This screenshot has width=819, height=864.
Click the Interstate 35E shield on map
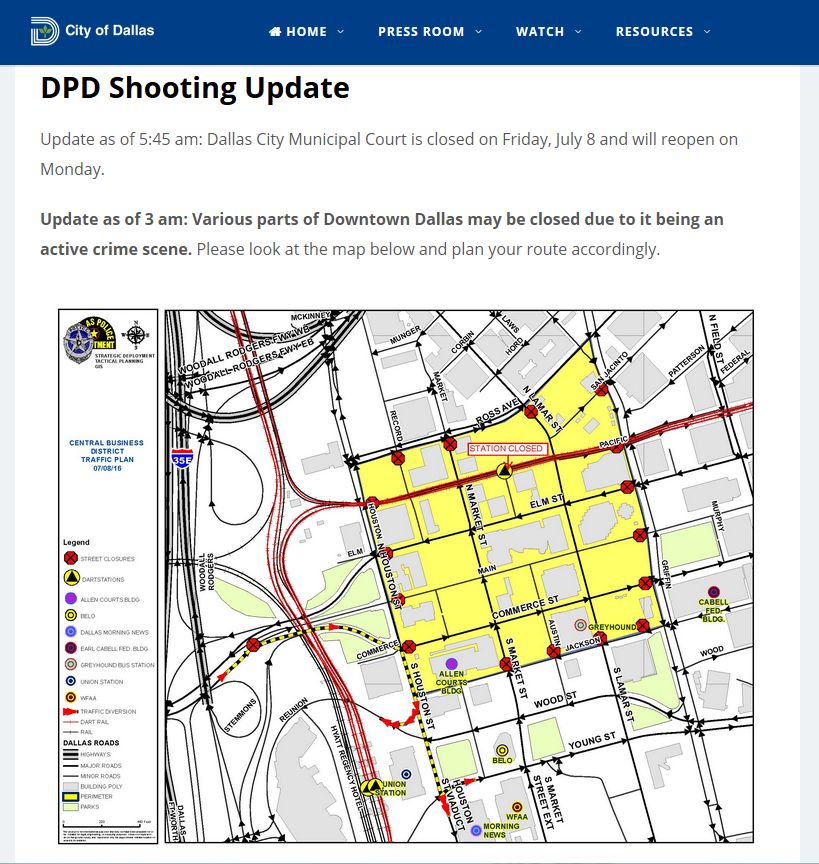coord(182,458)
